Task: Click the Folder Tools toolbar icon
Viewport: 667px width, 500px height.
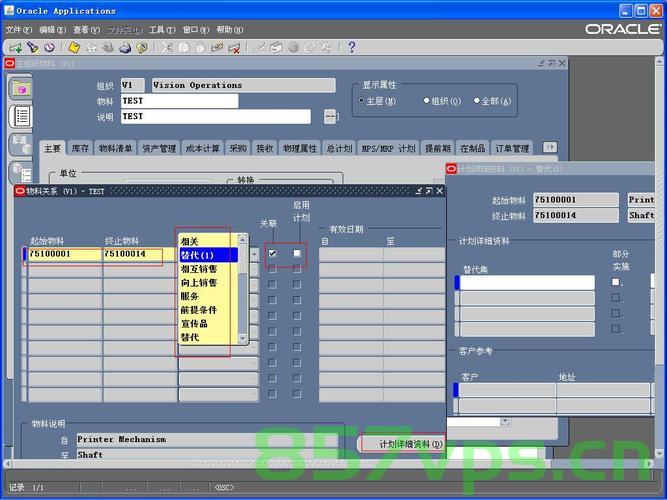Action: [x=326, y=48]
